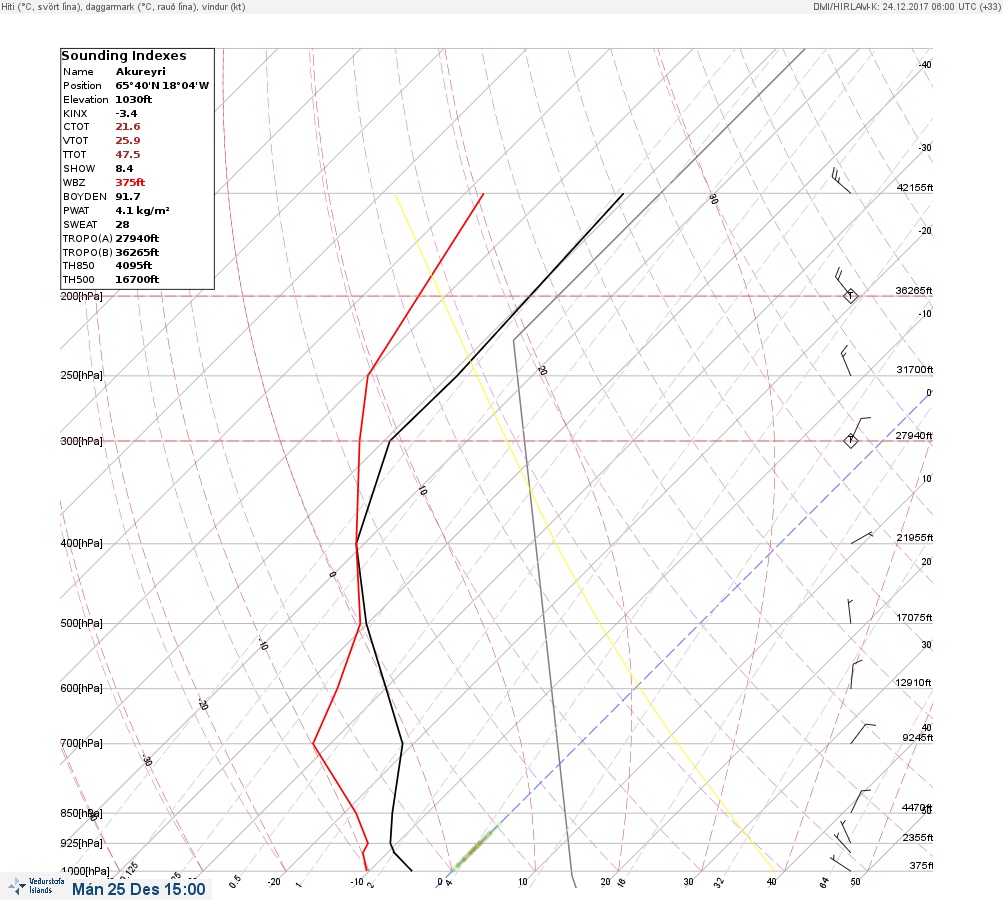
Task: Click the 'TROPO(B)' label in the table
Action: point(88,253)
